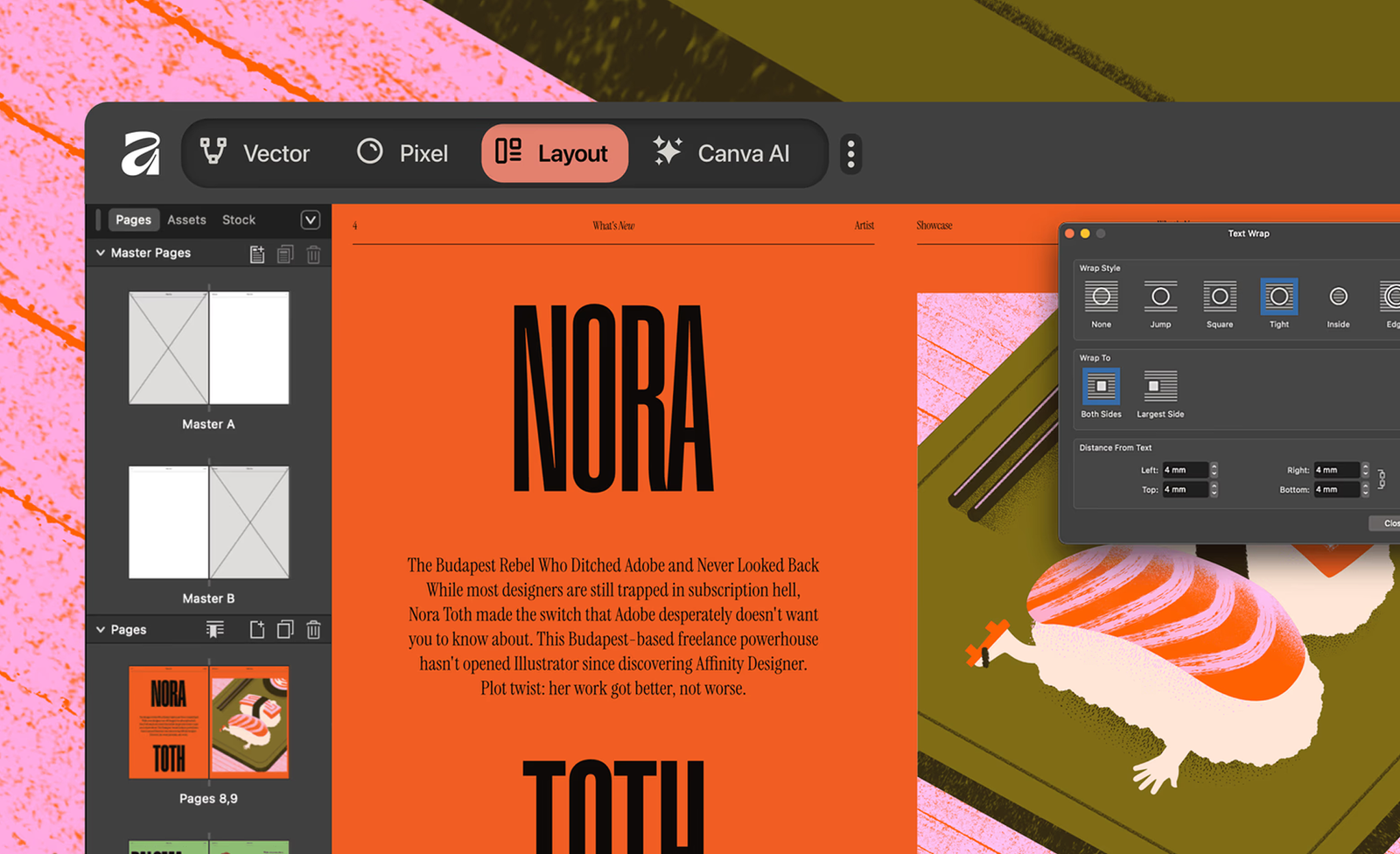
Task: Select the Master A thumbnail
Action: coord(208,348)
